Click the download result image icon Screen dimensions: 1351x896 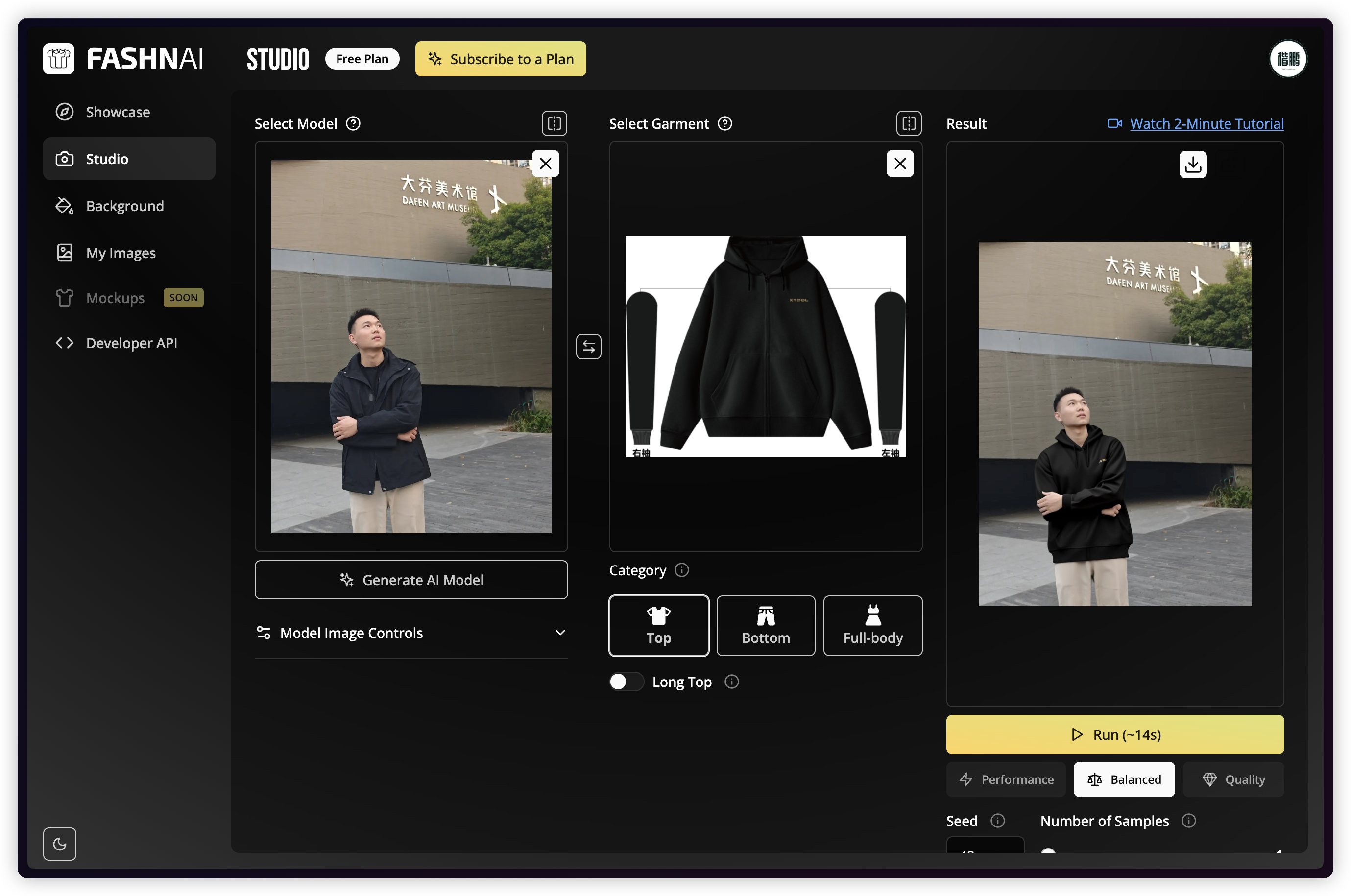1192,165
